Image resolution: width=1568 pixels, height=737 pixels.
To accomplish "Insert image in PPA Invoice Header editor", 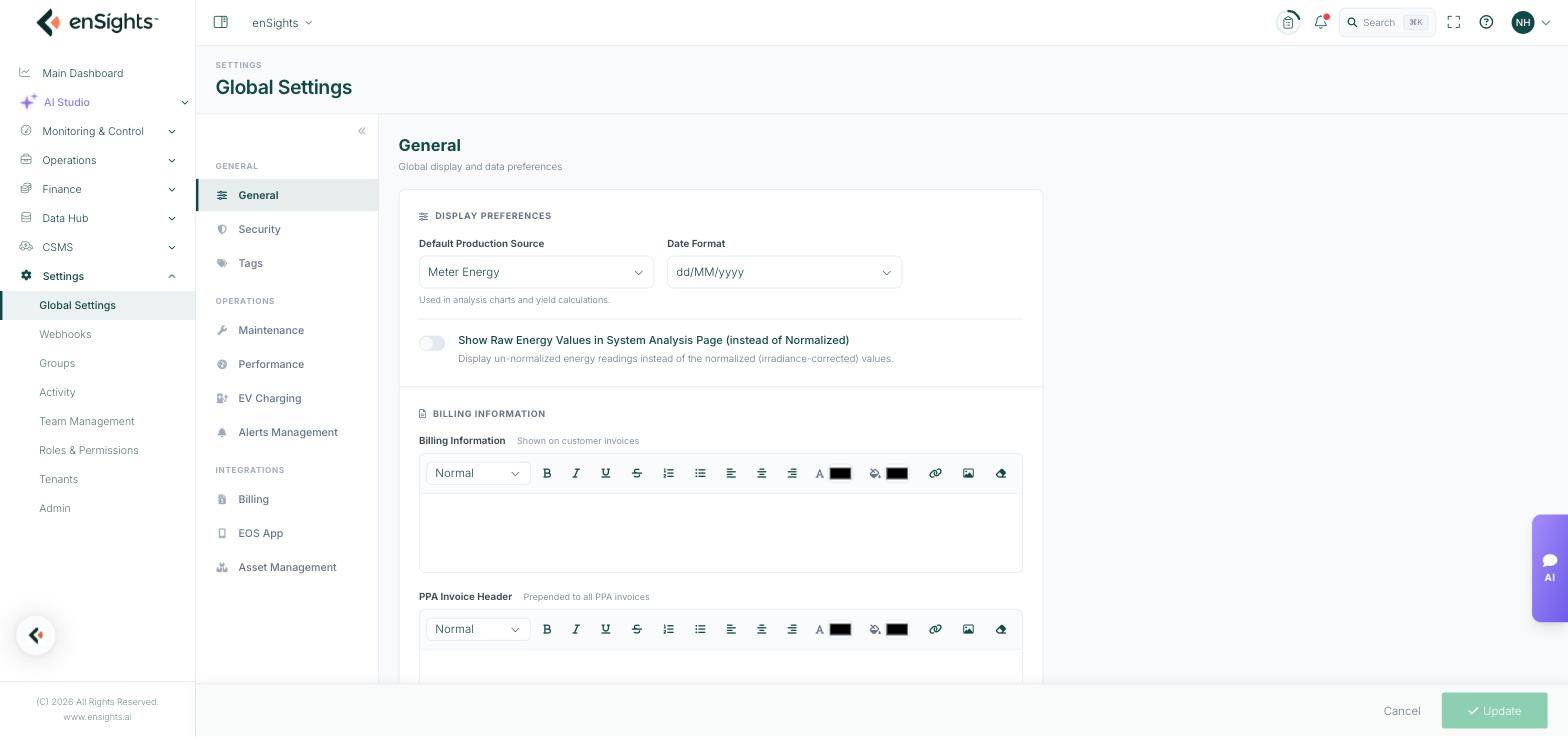I will [x=968, y=629].
